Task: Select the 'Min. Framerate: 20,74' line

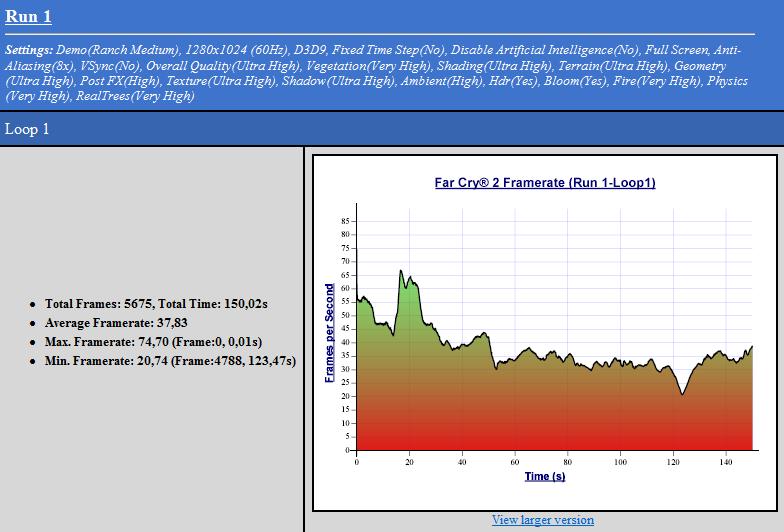Action: click(x=170, y=360)
